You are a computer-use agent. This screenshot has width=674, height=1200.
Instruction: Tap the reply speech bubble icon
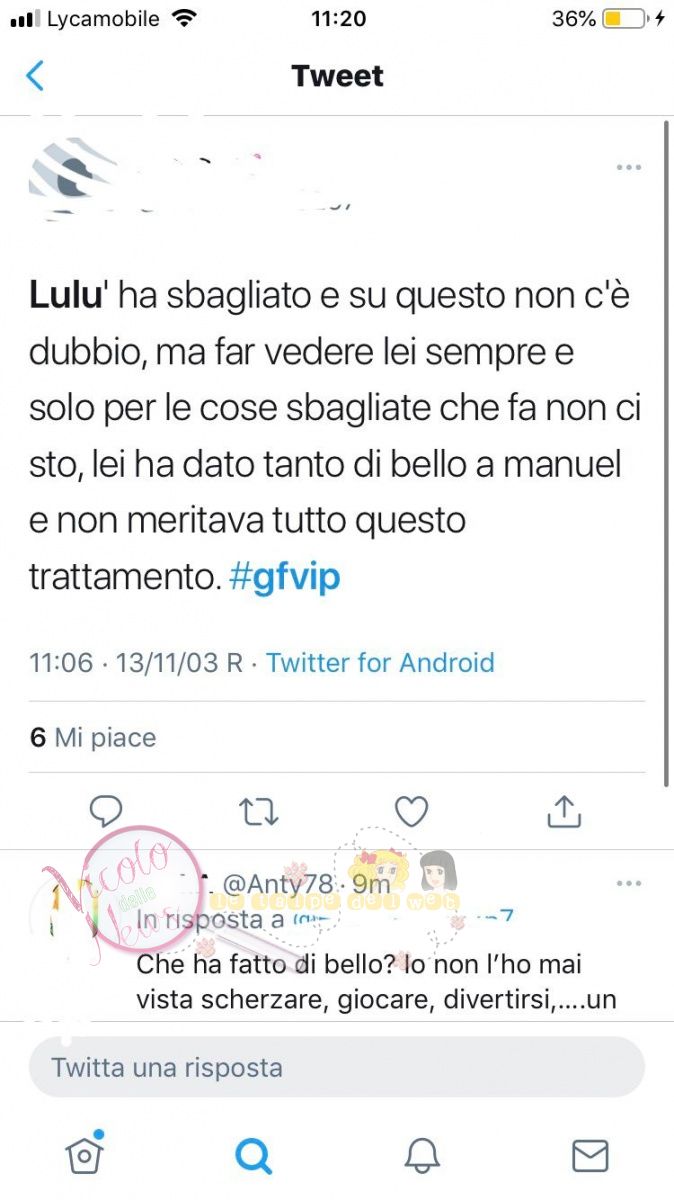[x=106, y=811]
